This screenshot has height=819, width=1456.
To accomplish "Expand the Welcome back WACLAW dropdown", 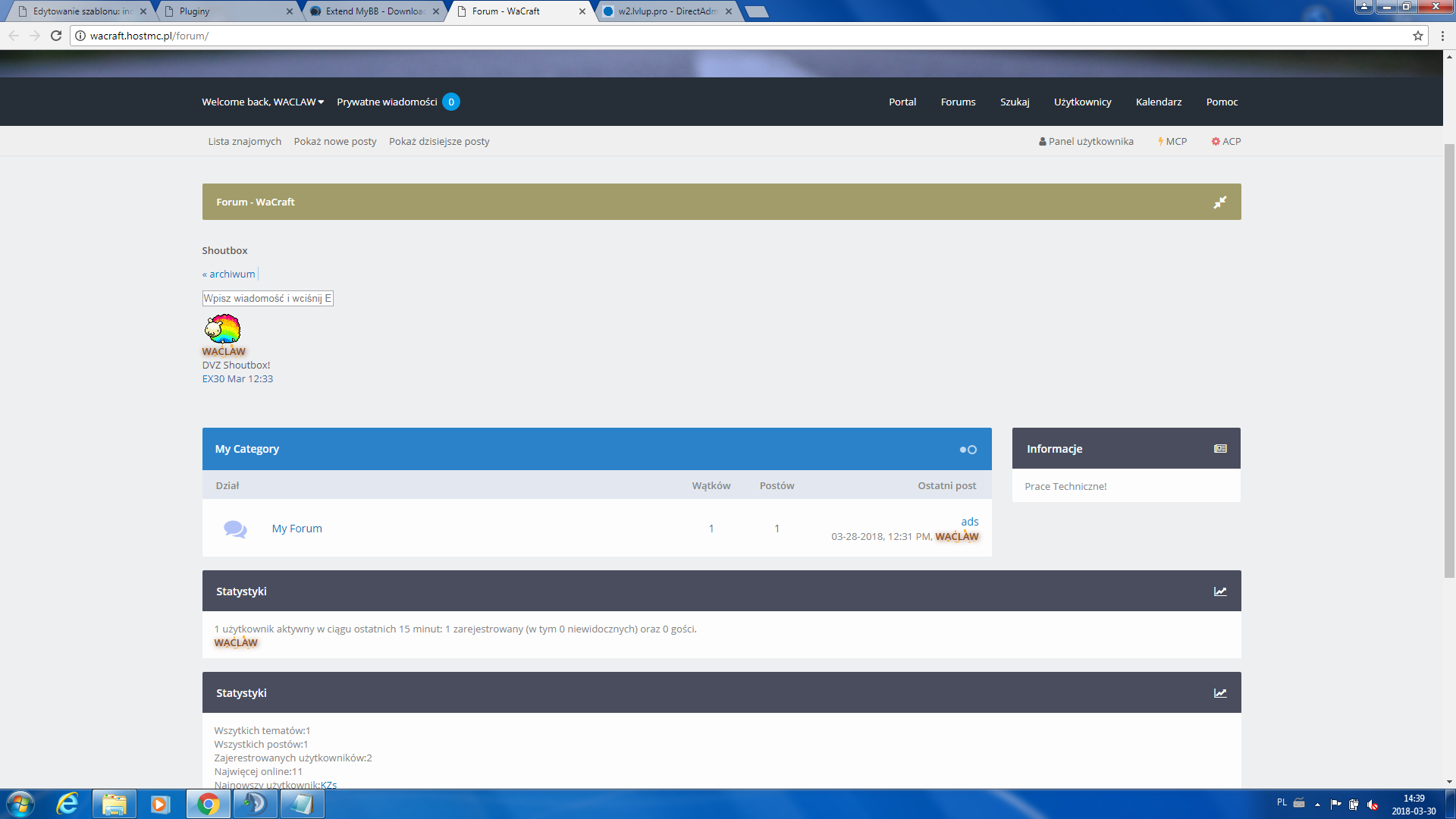I will point(262,102).
